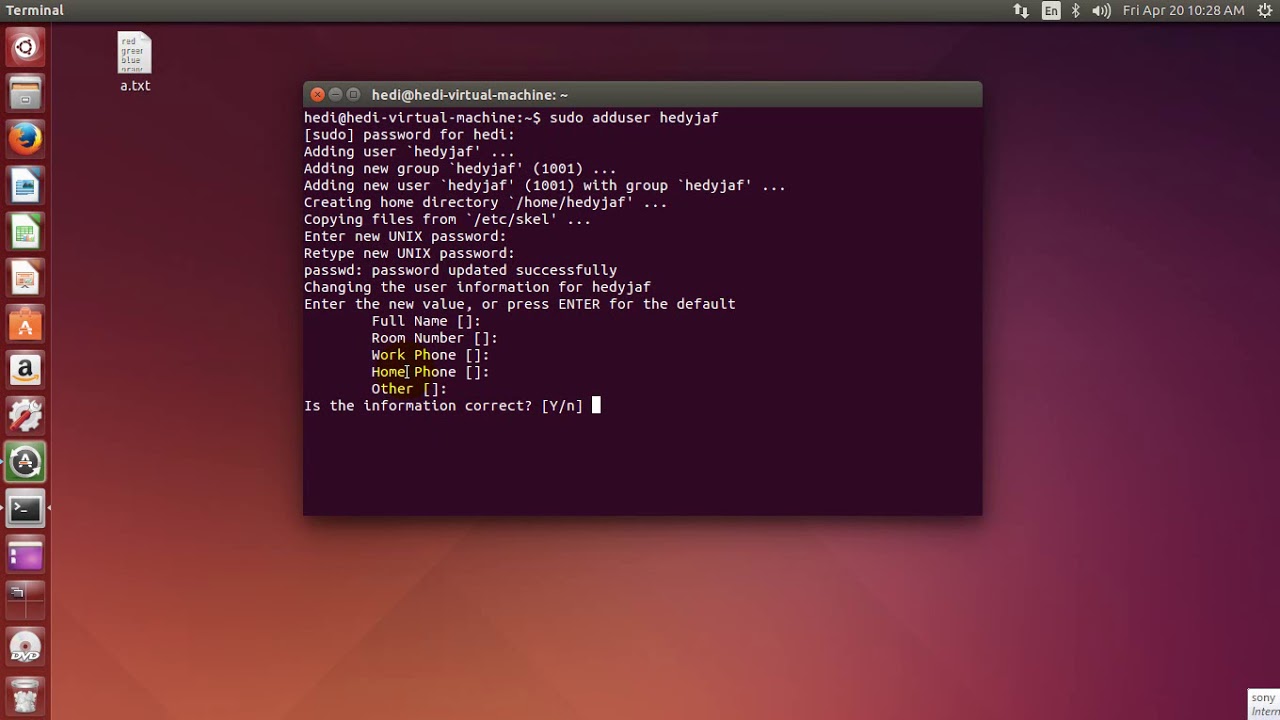The width and height of the screenshot is (1280, 720).
Task: Open LibreOffice Impress from the launcher
Action: [25, 278]
